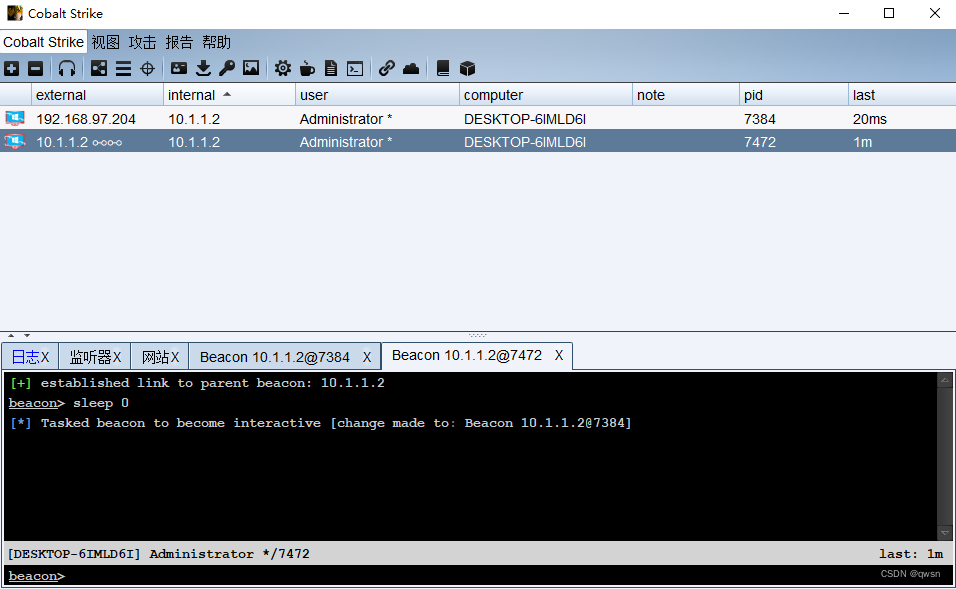This screenshot has height=589, width=956.
Task: Select the Beacon 10.1.1.2@7472 tab
Action: [x=466, y=355]
